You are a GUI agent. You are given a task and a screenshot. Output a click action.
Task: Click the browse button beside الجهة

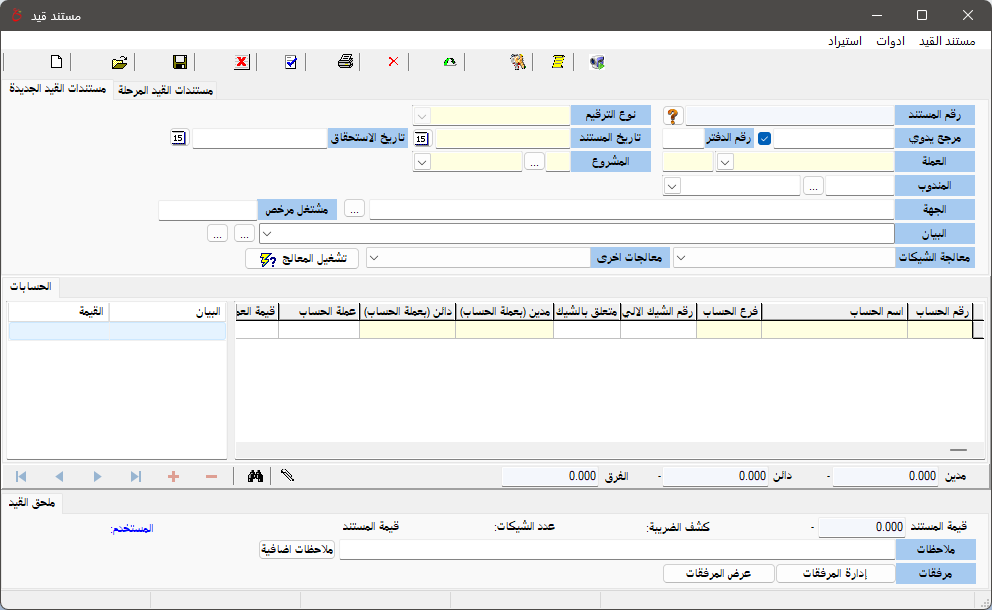point(354,209)
